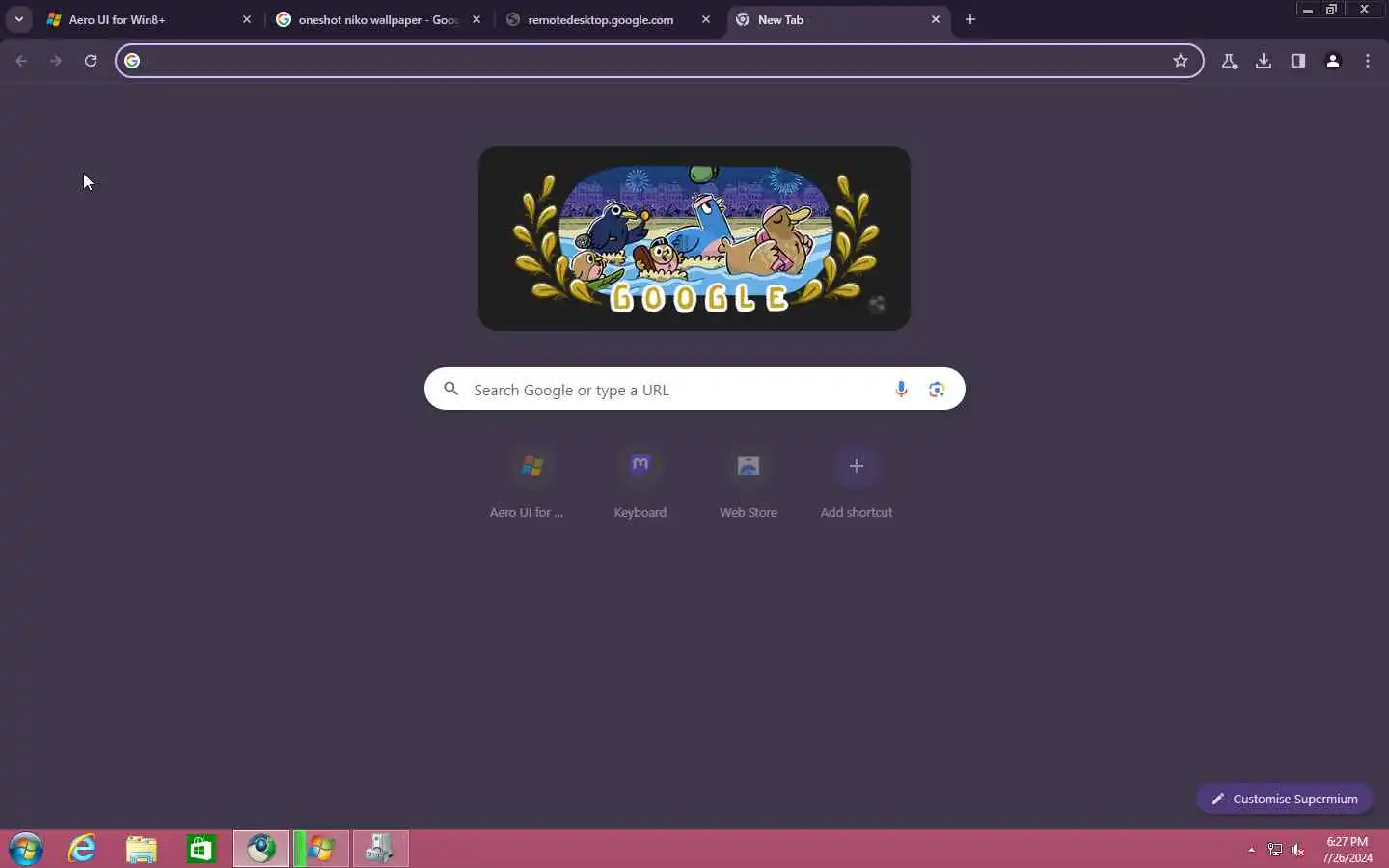1389x868 pixels.
Task: Switch to the remotedesktop.google.com tab
Action: click(x=607, y=19)
